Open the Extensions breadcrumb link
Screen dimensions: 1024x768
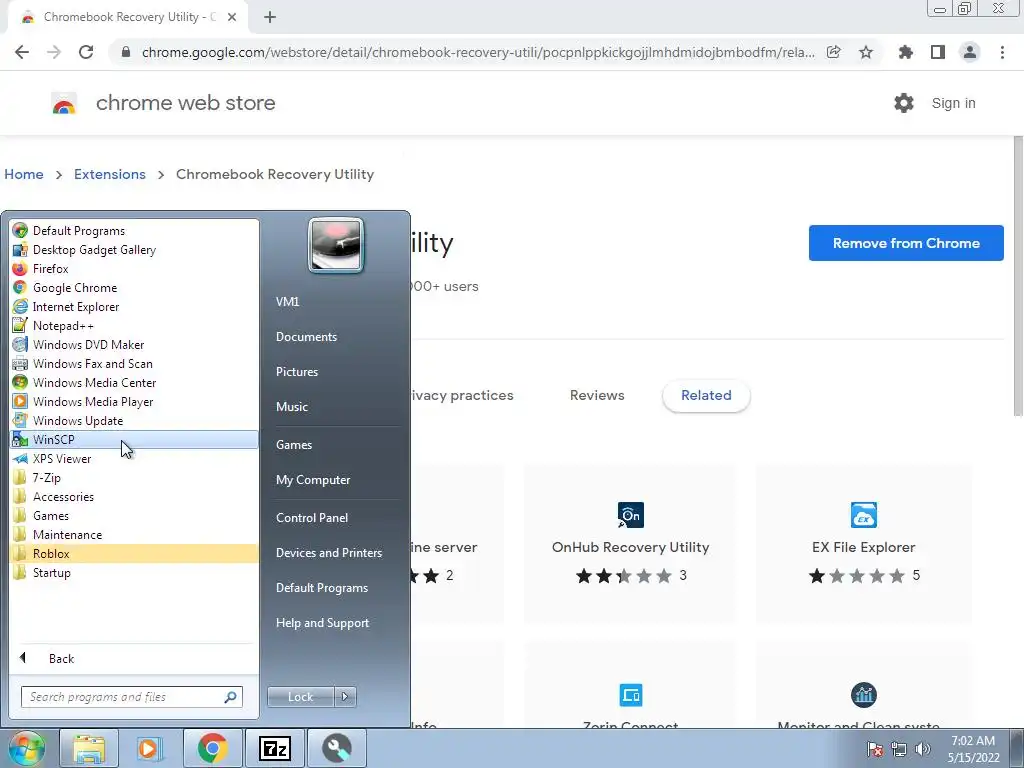[110, 174]
